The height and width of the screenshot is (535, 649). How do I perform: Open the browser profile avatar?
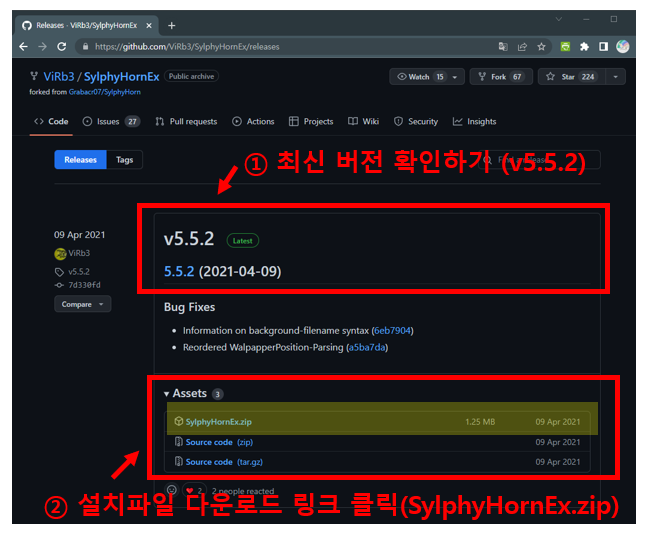(x=623, y=46)
